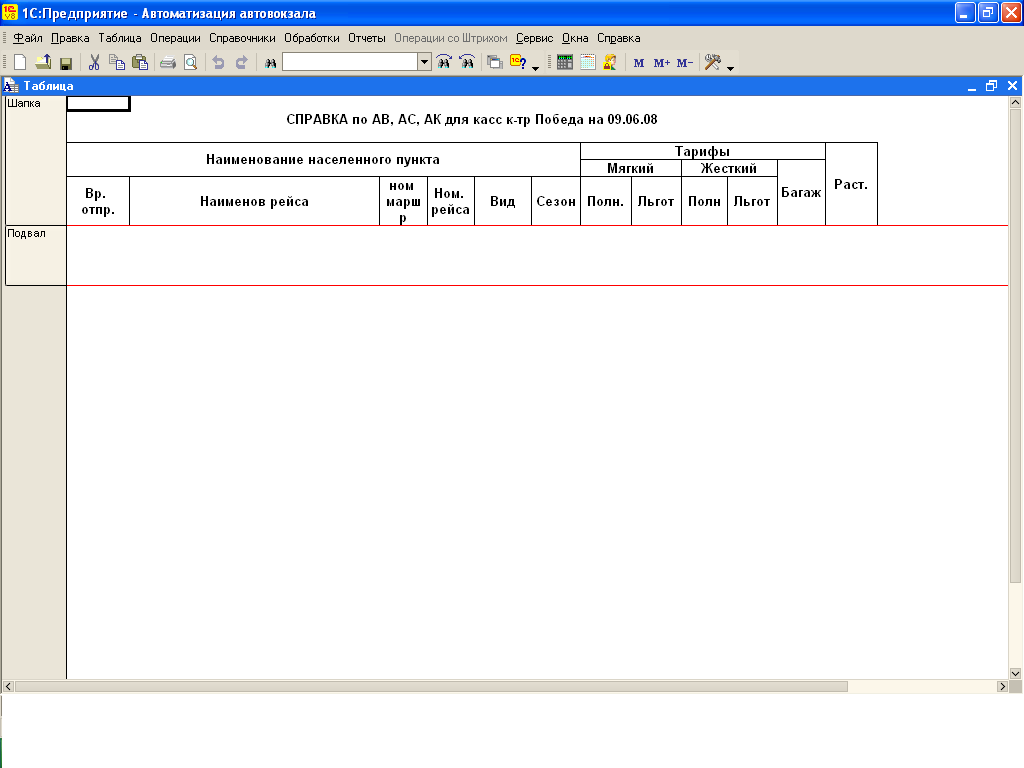Open the windows list toolbar icon

(495, 63)
